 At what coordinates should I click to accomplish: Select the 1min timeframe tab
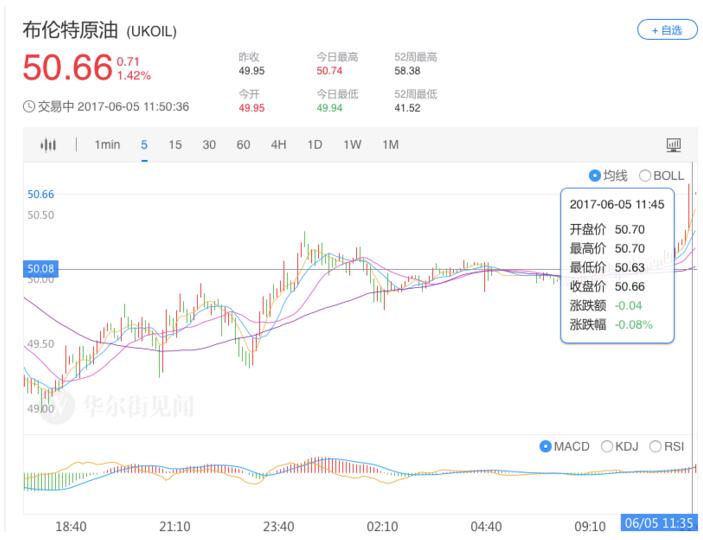point(107,145)
